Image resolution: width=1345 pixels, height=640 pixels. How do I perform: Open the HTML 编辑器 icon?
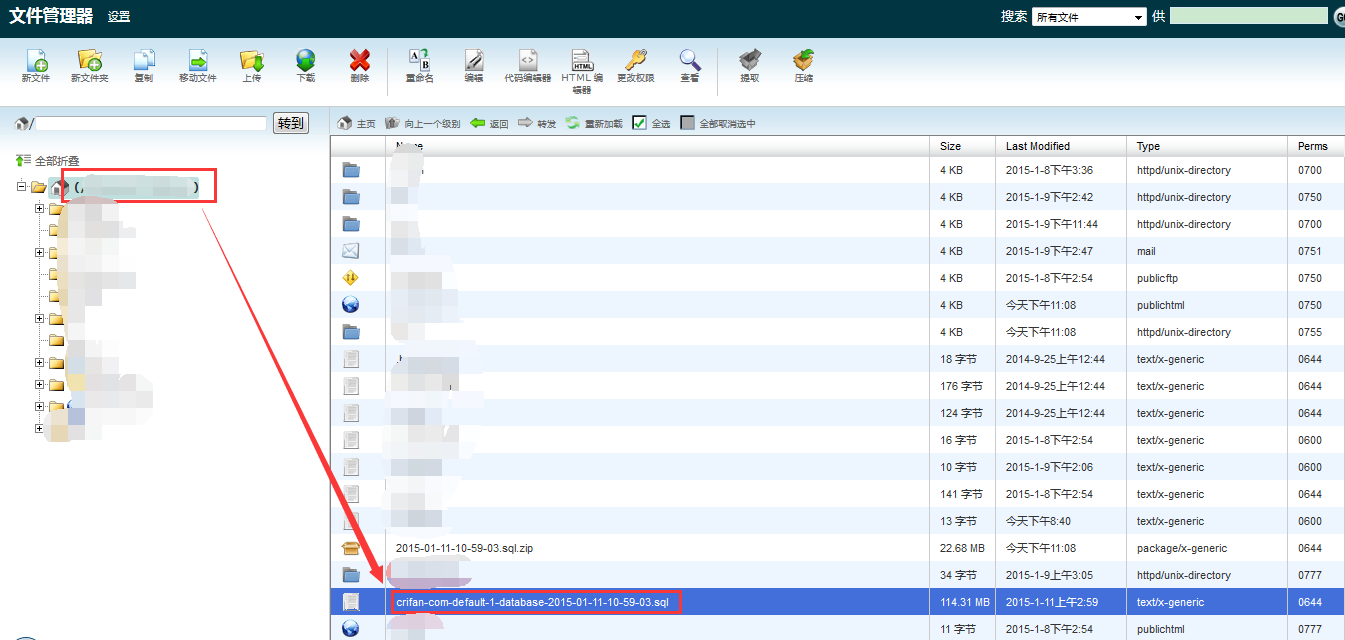[x=581, y=60]
